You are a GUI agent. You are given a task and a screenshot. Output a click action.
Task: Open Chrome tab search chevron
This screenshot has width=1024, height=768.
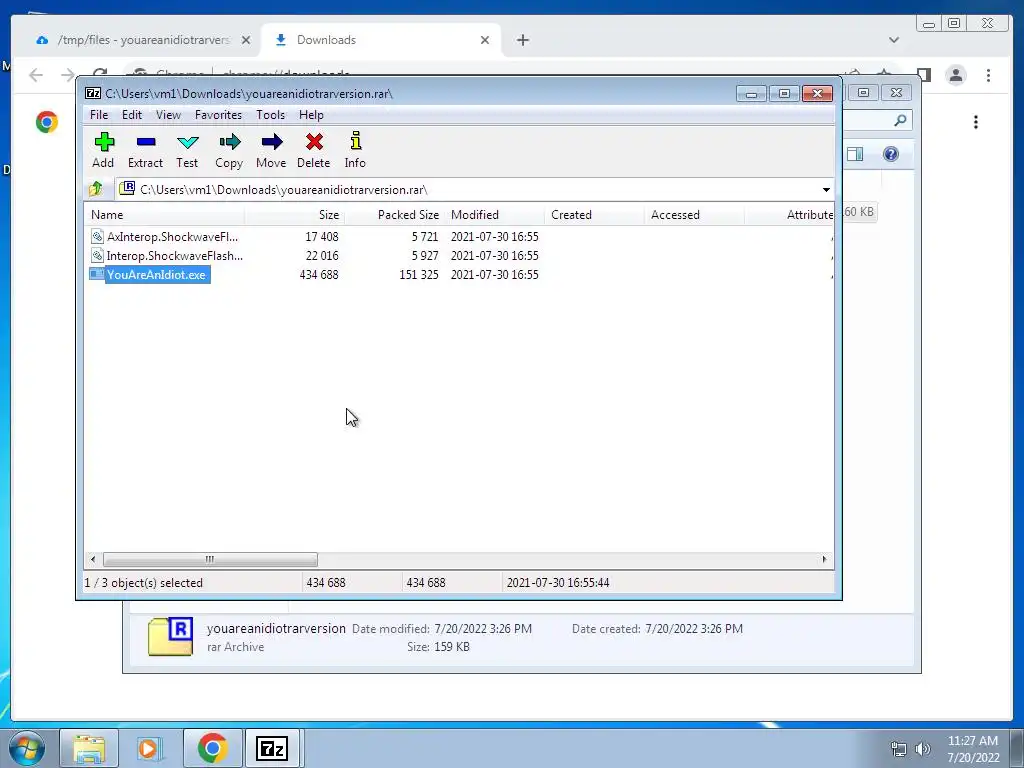point(893,40)
